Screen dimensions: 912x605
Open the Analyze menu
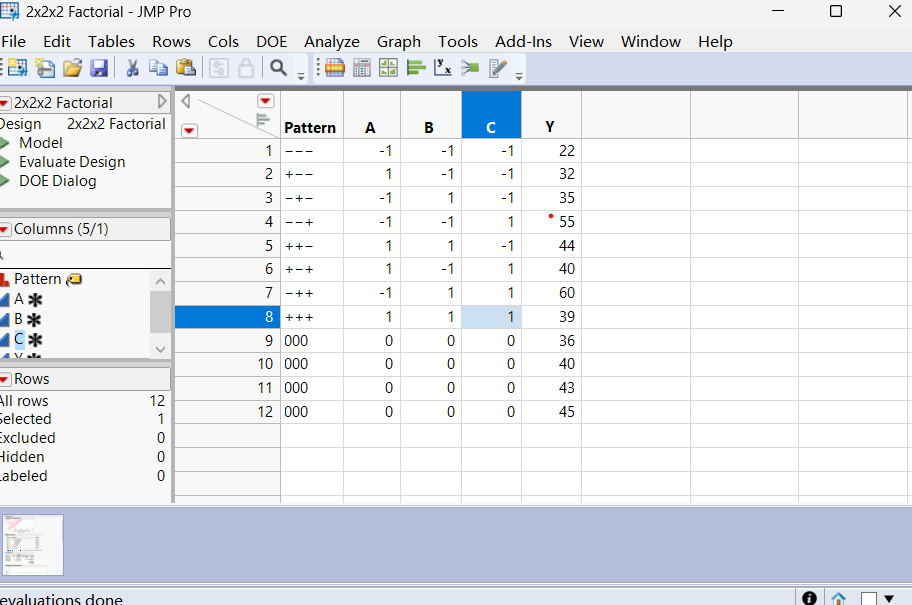[331, 42]
